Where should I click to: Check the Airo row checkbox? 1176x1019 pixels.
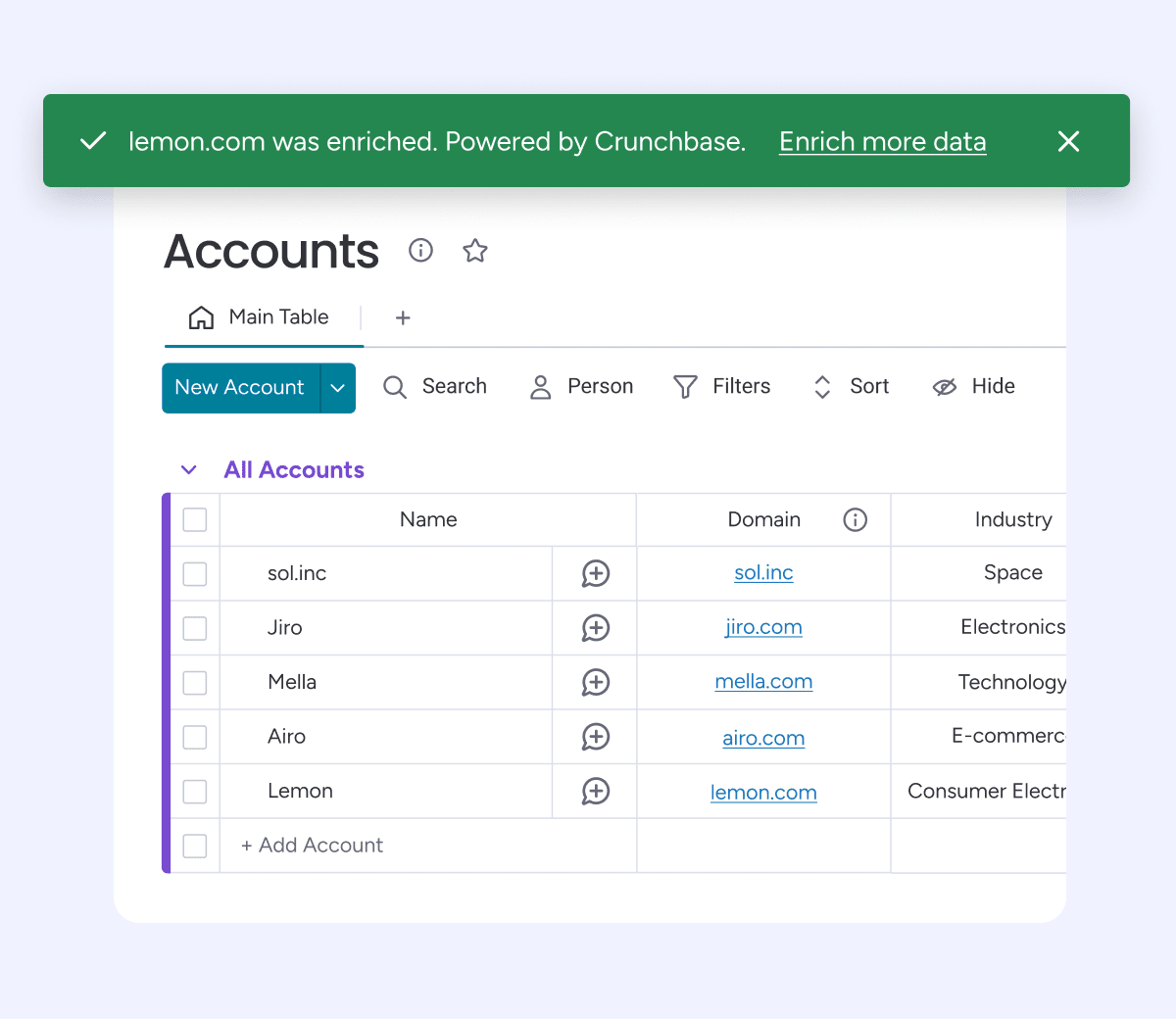(195, 737)
